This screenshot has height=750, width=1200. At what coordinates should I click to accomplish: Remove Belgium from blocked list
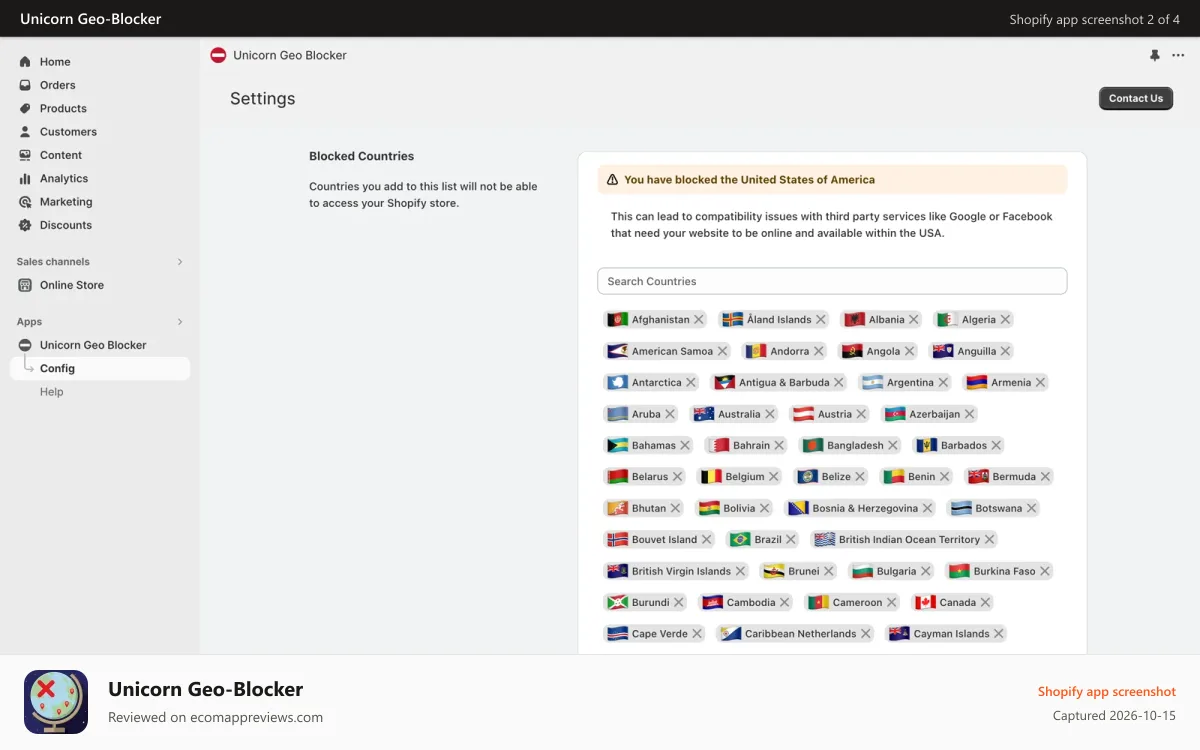[x=774, y=477]
